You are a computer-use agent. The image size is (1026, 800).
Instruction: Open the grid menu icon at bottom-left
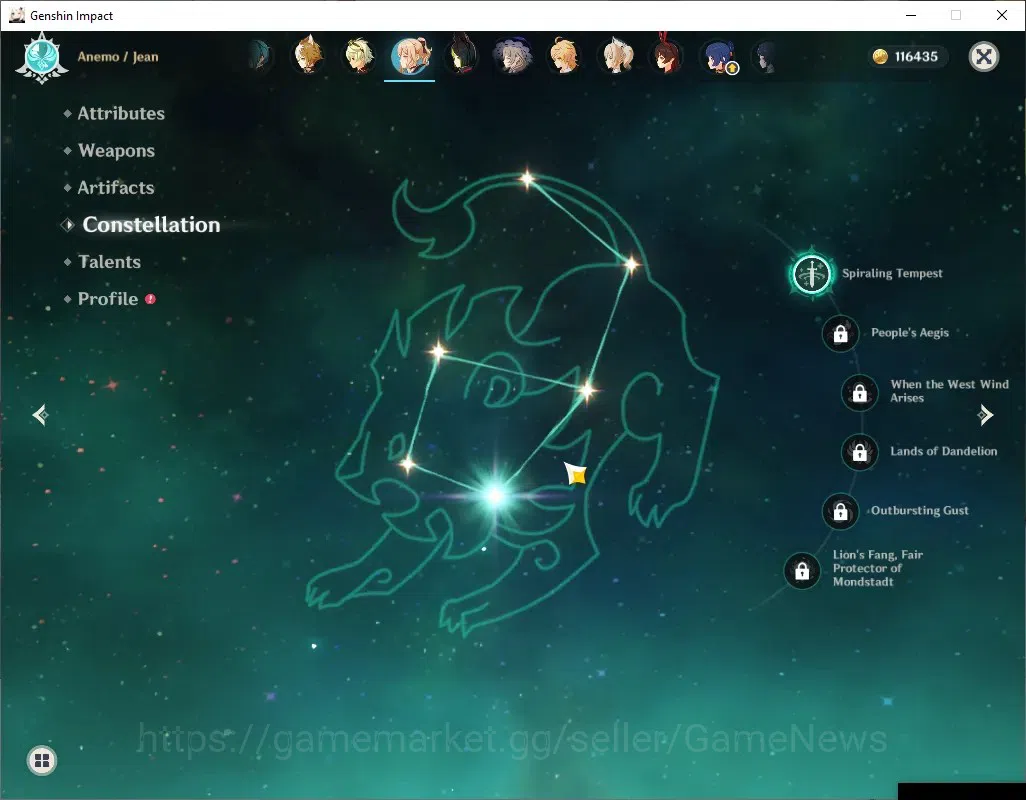click(42, 760)
